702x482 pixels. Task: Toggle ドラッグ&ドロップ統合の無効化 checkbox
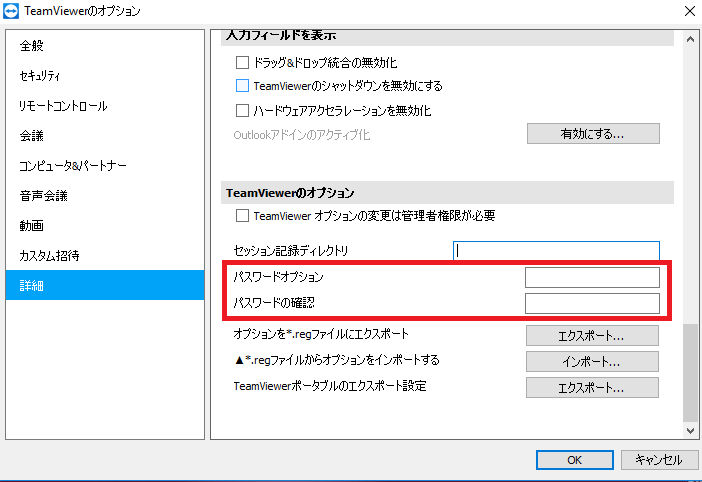242,62
